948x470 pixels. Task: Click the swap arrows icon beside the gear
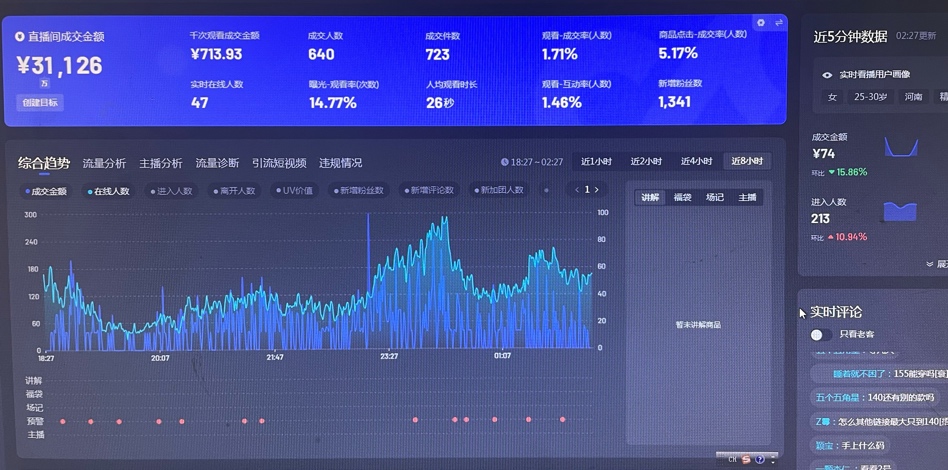(x=778, y=23)
